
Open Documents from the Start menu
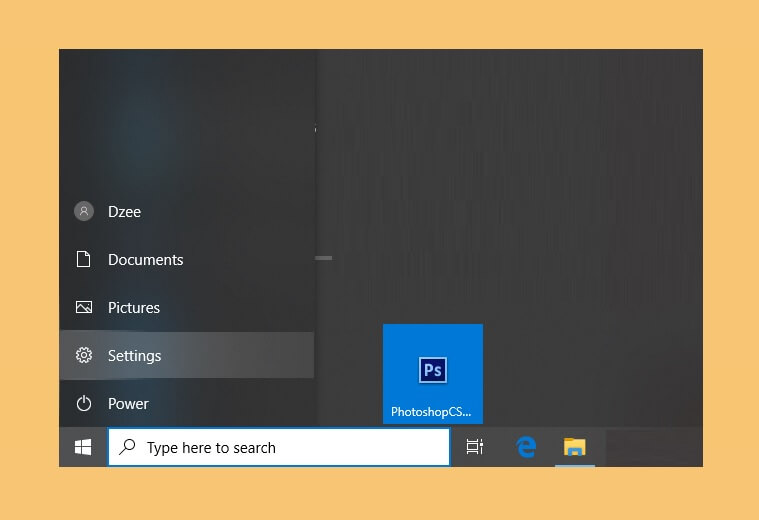pyautogui.click(x=187, y=260)
